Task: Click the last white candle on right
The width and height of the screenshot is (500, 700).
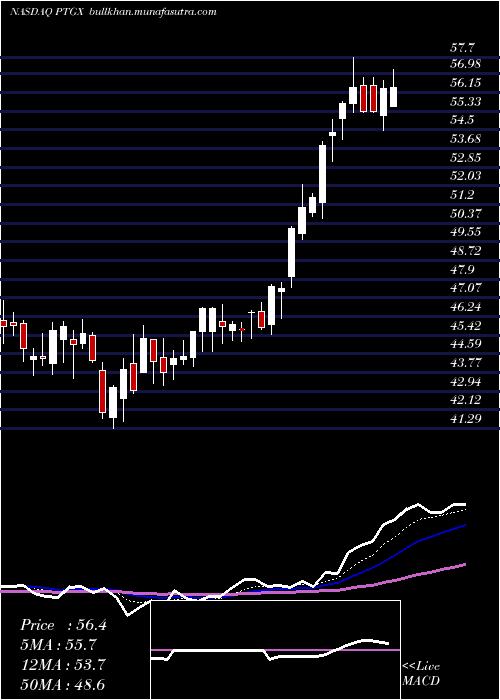Action: pos(393,97)
